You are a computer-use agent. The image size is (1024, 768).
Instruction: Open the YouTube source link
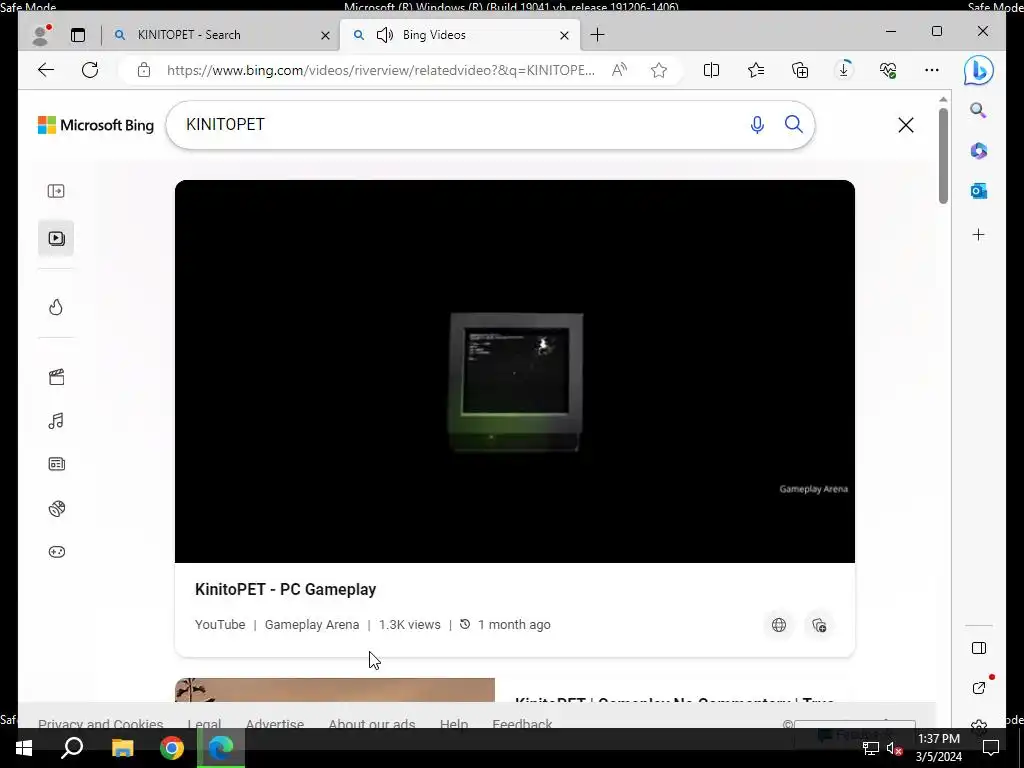[220, 624]
